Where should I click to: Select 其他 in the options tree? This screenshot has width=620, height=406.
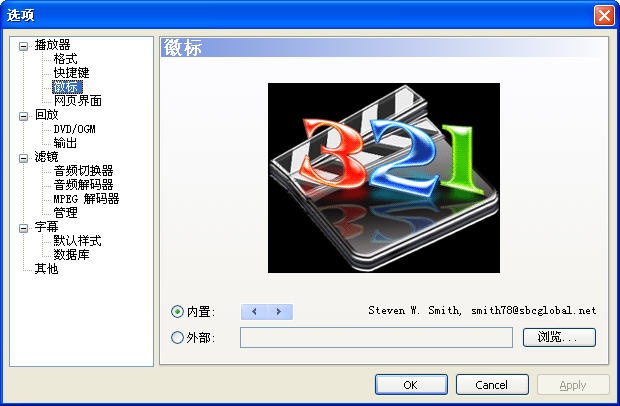coord(46,269)
